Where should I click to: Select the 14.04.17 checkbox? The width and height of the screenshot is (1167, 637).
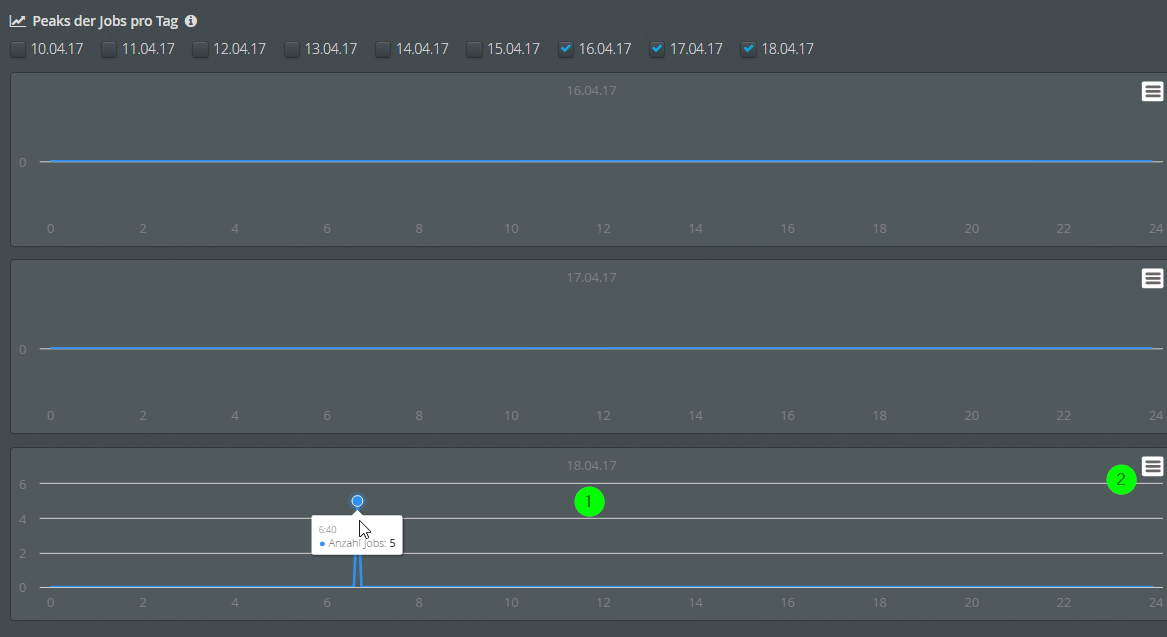click(383, 49)
